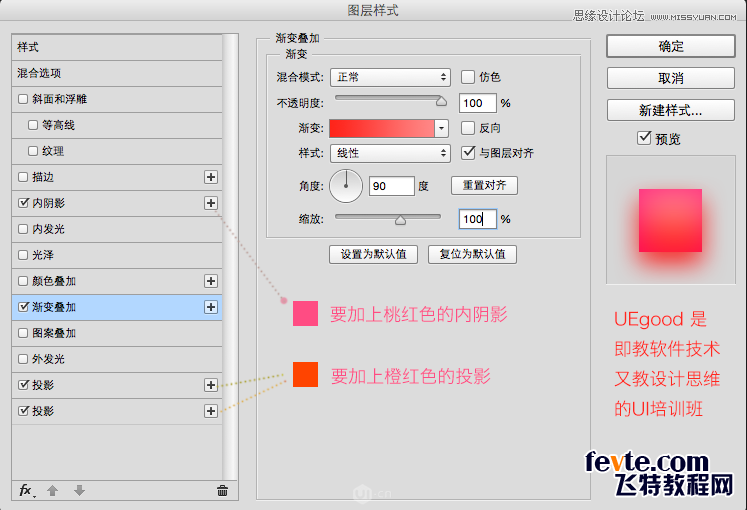
Task: Toggle the 反向 checkbox
Action: pos(468,128)
